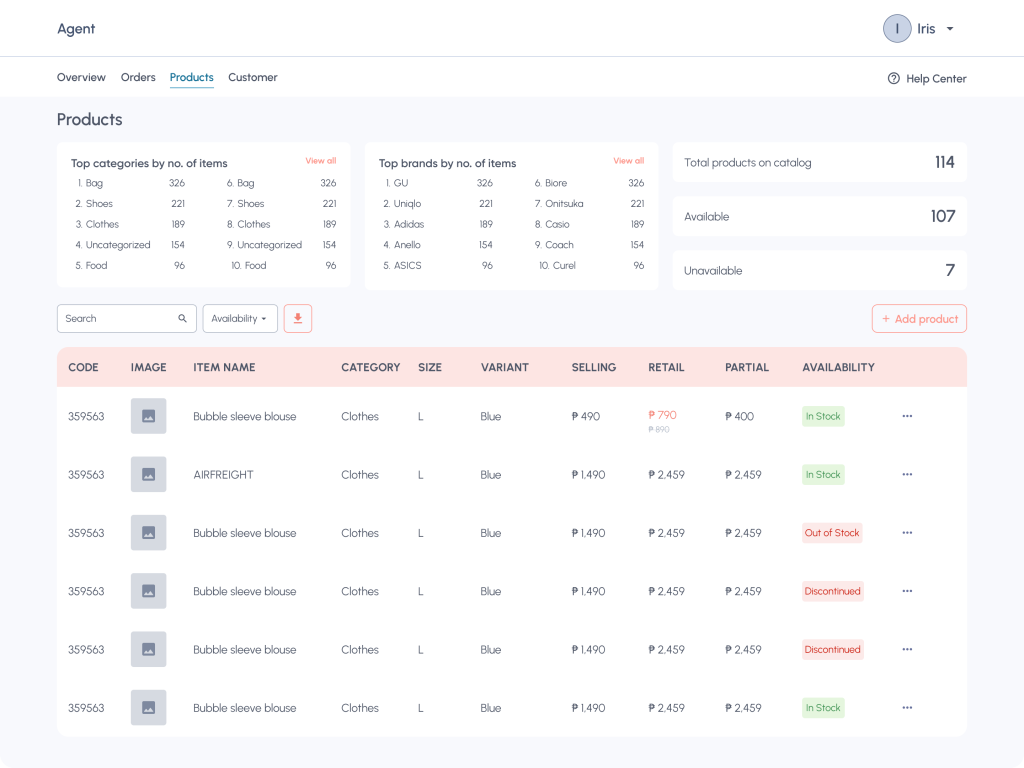
Task: View all top brands
Action: (x=628, y=161)
